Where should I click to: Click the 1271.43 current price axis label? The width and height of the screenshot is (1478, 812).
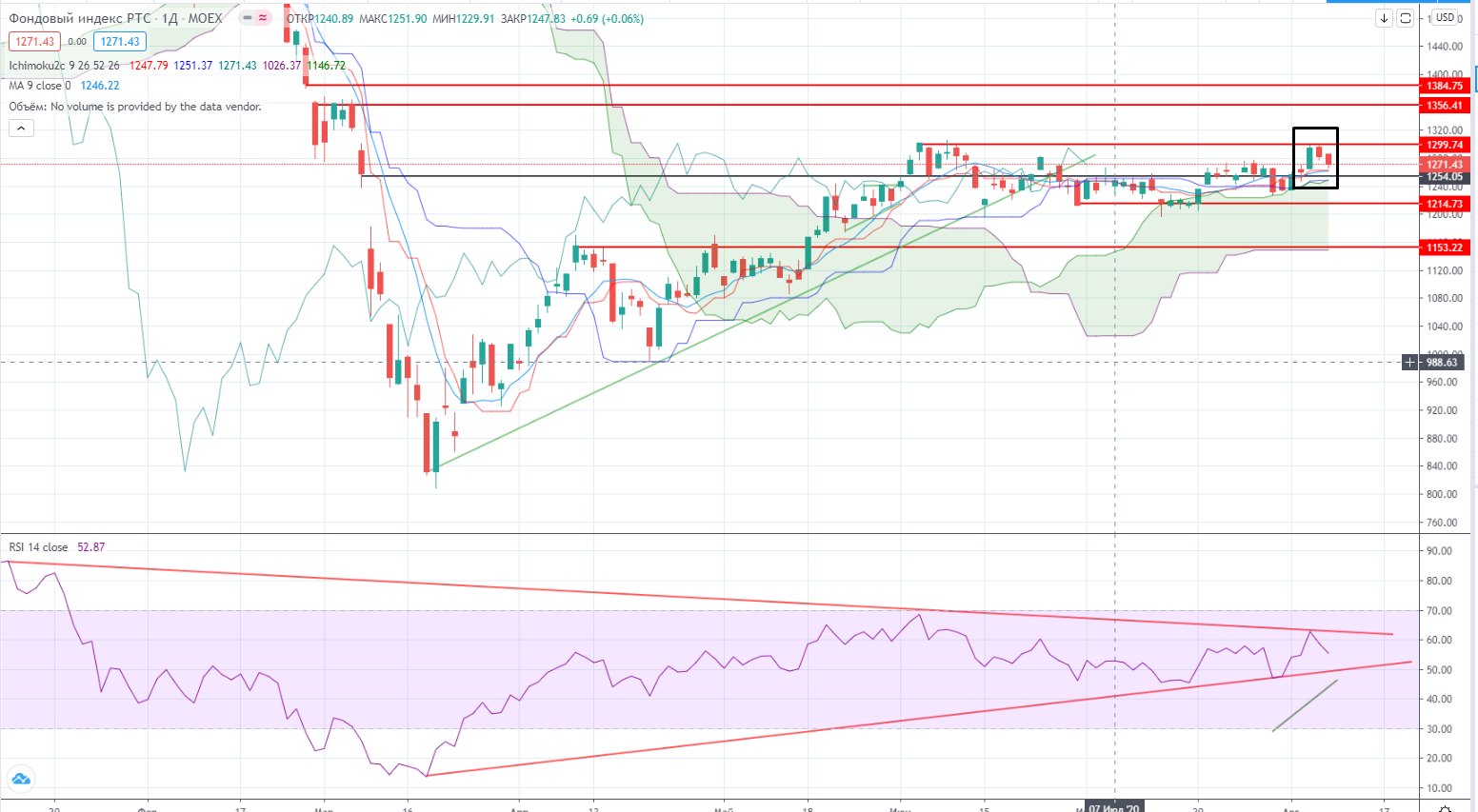pos(1445,165)
